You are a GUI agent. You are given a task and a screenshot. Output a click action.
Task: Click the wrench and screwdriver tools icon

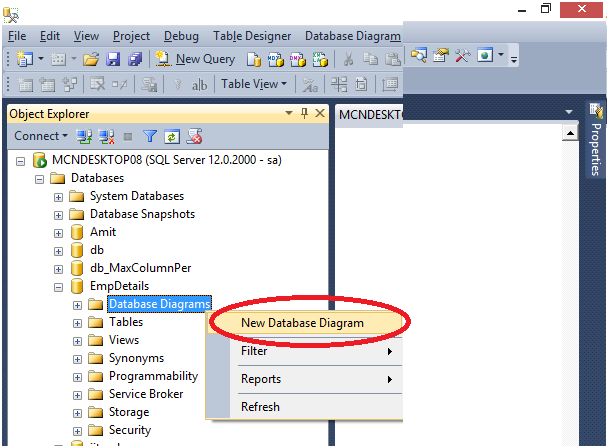tap(463, 55)
